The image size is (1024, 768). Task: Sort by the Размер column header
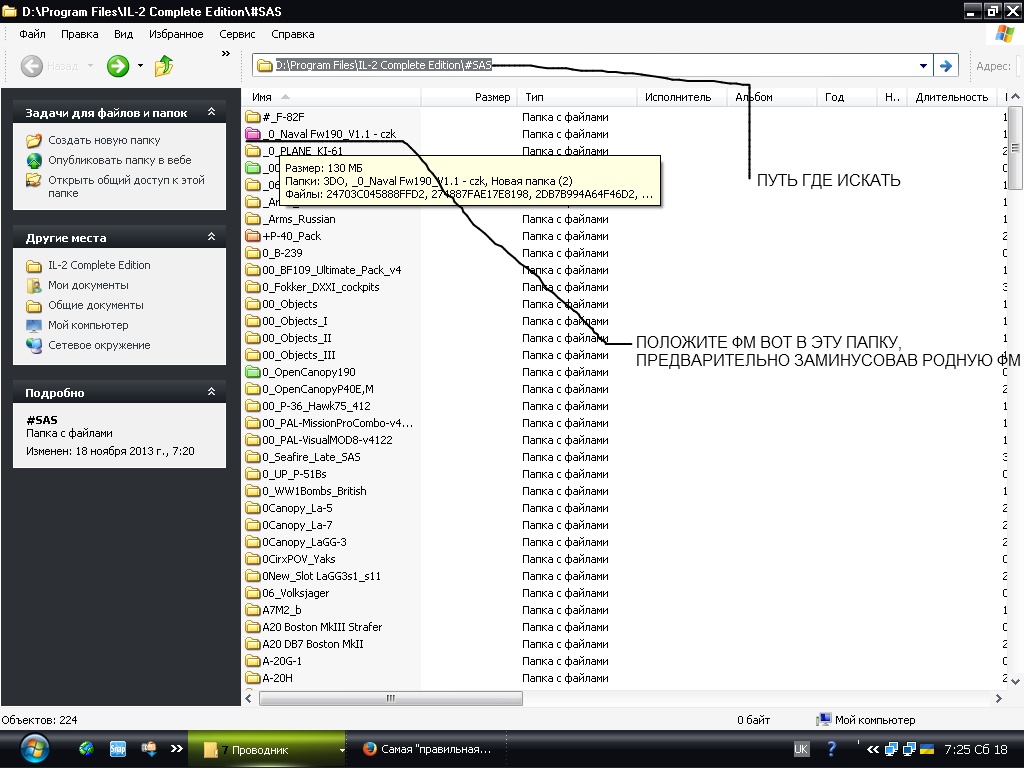point(470,97)
